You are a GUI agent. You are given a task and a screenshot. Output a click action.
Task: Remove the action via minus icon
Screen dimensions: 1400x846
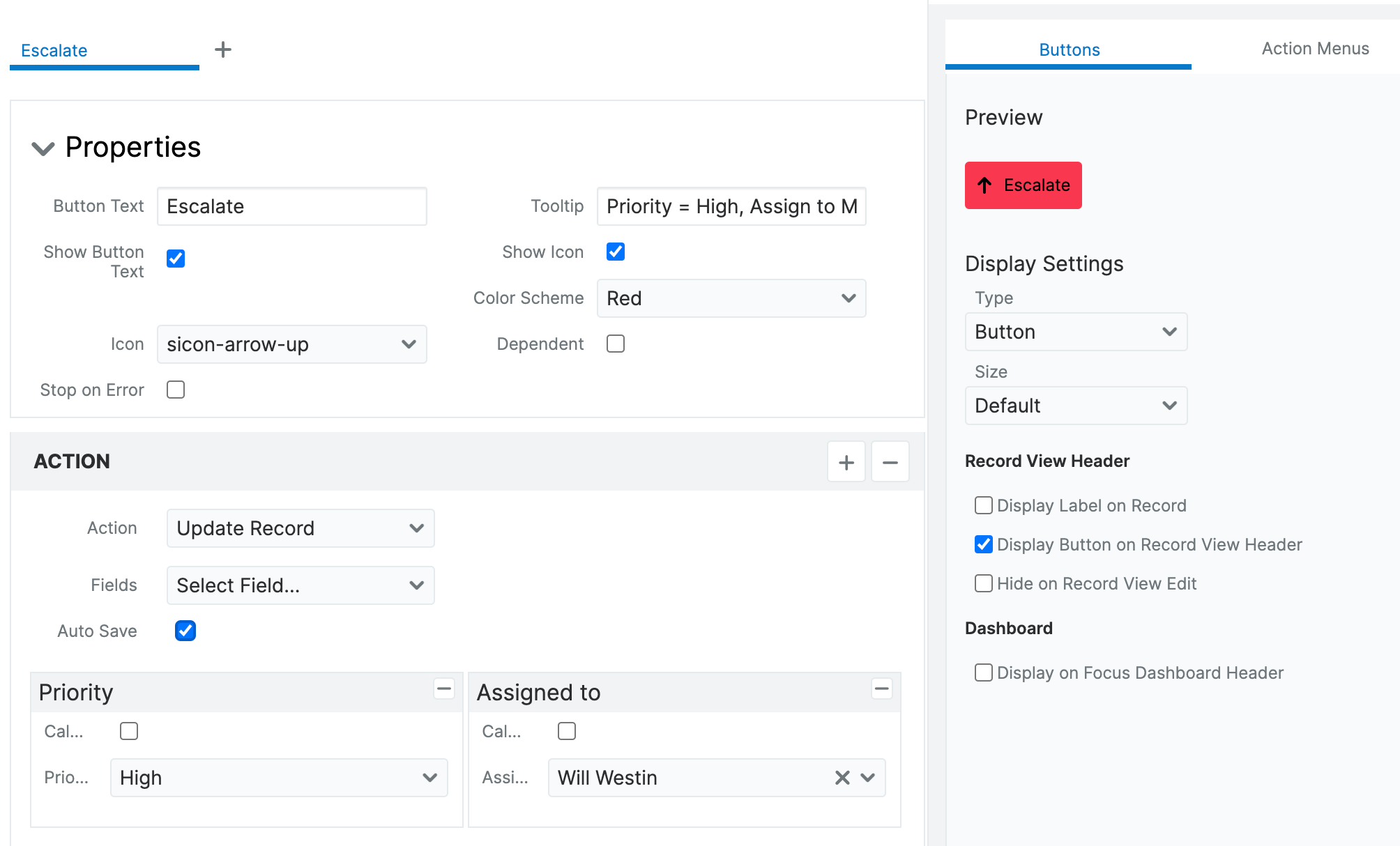point(890,461)
